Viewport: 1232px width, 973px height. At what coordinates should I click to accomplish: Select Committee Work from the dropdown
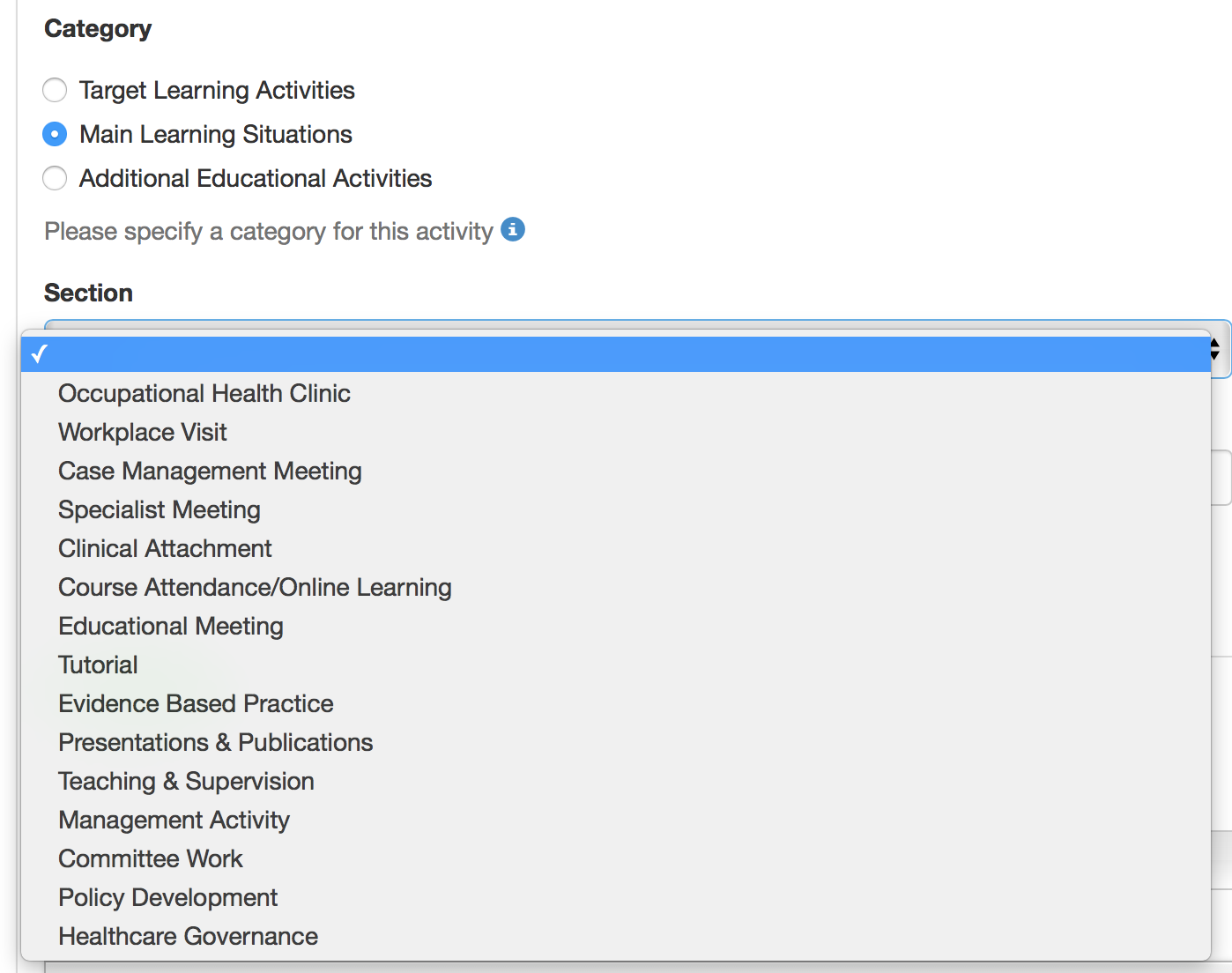616,858
